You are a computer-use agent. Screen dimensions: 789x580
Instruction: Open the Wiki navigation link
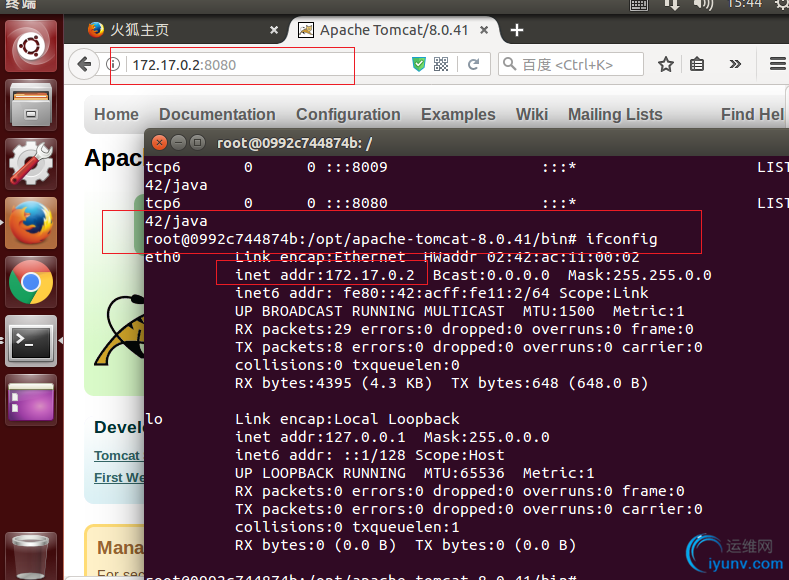point(531,115)
